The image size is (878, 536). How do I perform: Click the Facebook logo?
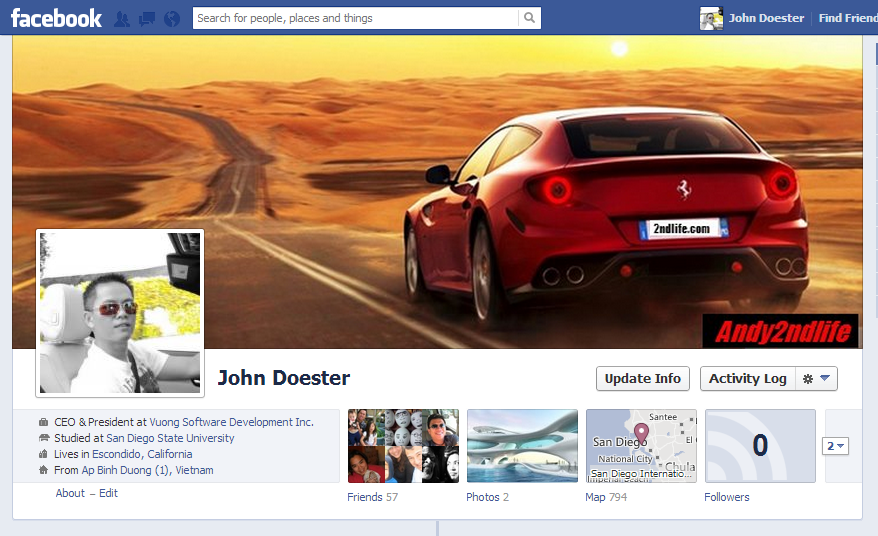click(56, 18)
